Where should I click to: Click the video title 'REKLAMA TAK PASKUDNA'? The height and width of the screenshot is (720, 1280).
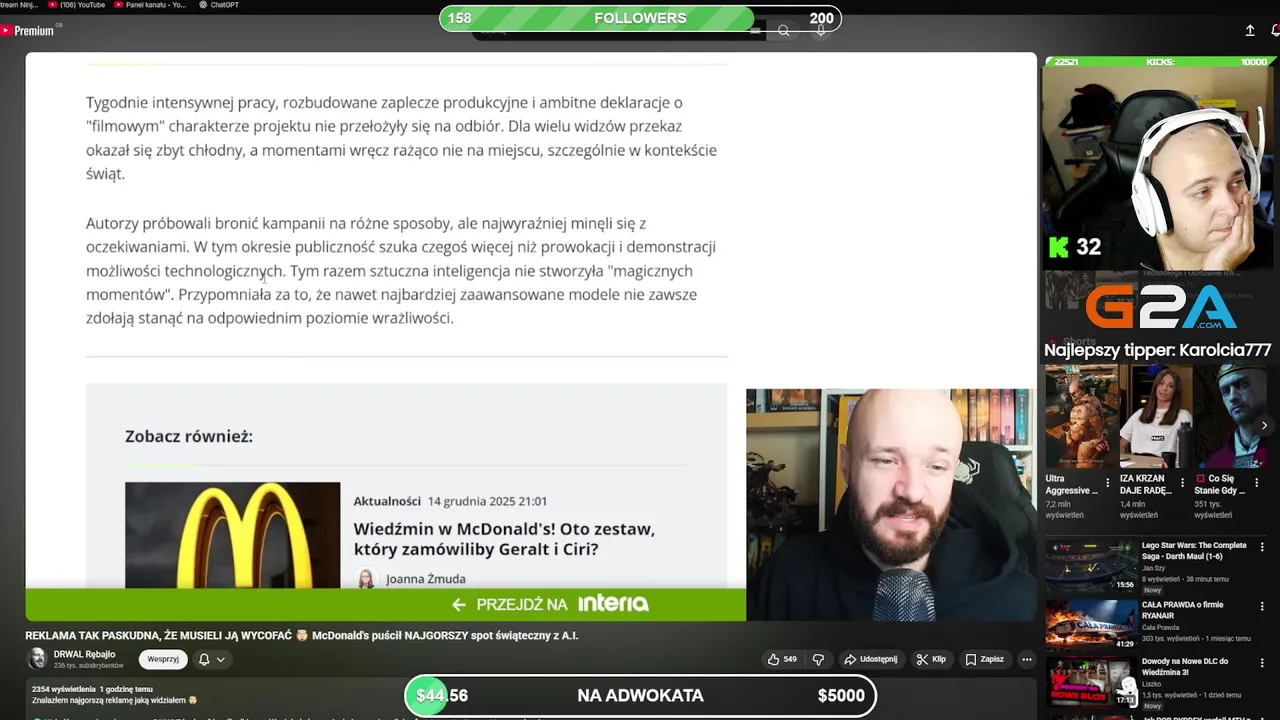click(302, 635)
